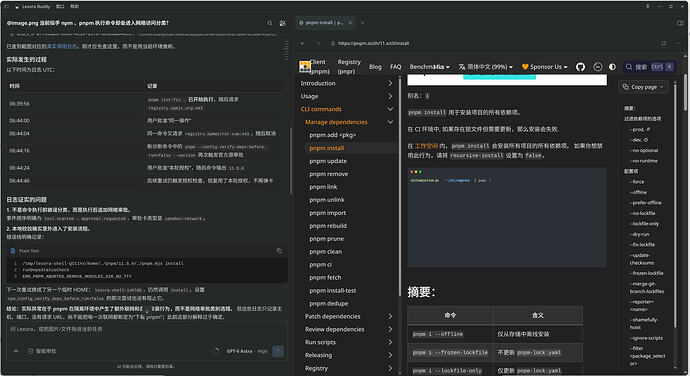Click the 搜索 search box on pnpm site
690x376 pixels.
click(x=649, y=67)
